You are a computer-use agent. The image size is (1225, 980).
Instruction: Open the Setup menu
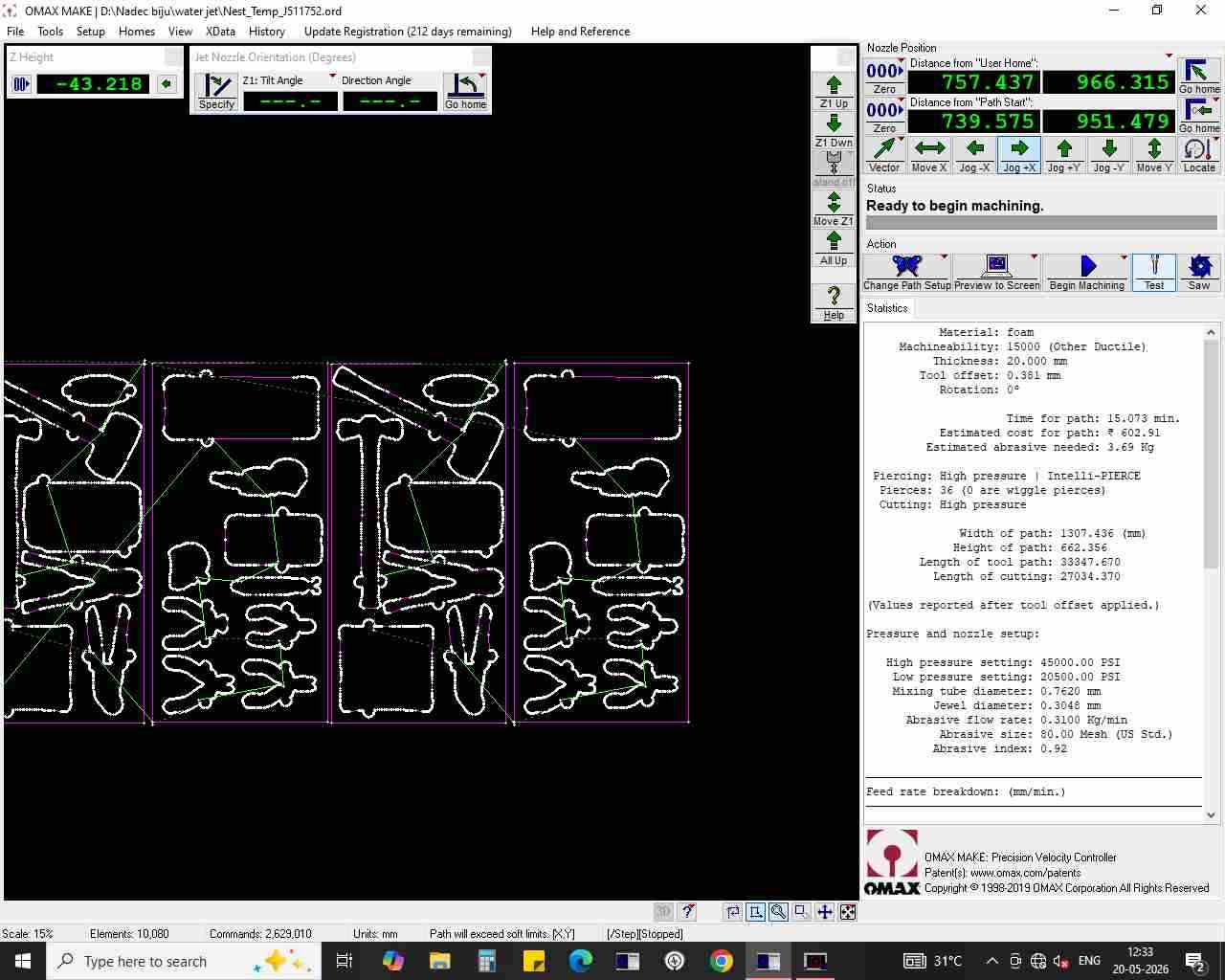(x=91, y=32)
